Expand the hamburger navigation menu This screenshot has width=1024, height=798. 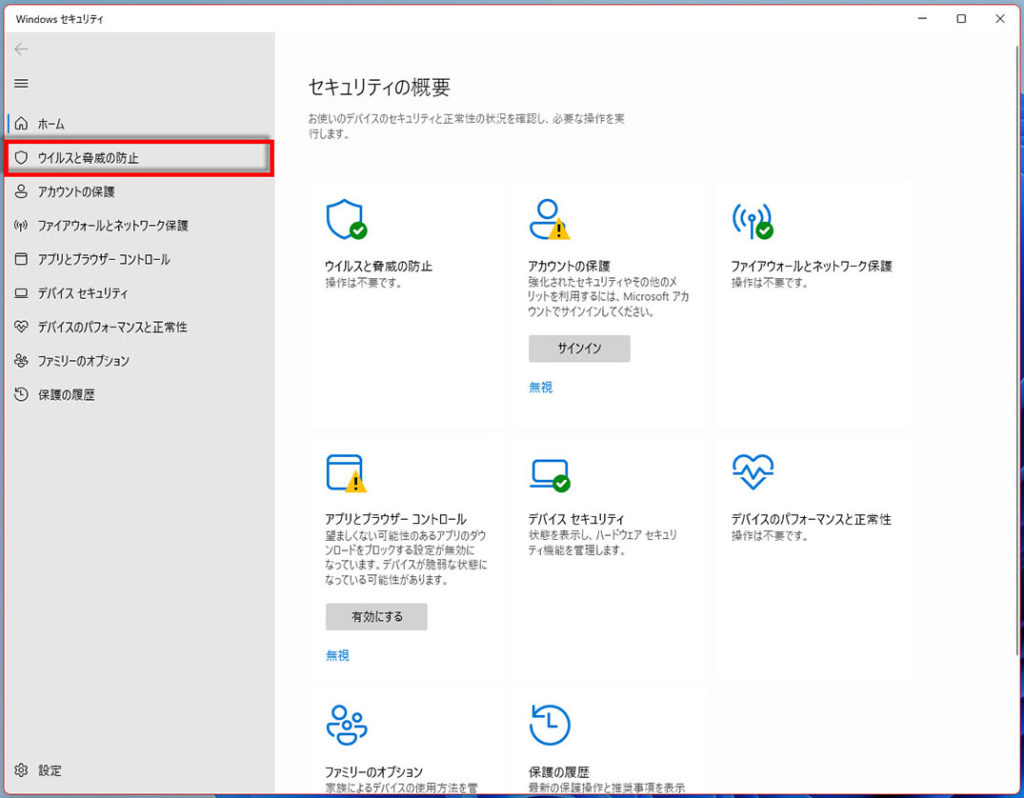tap(21, 84)
